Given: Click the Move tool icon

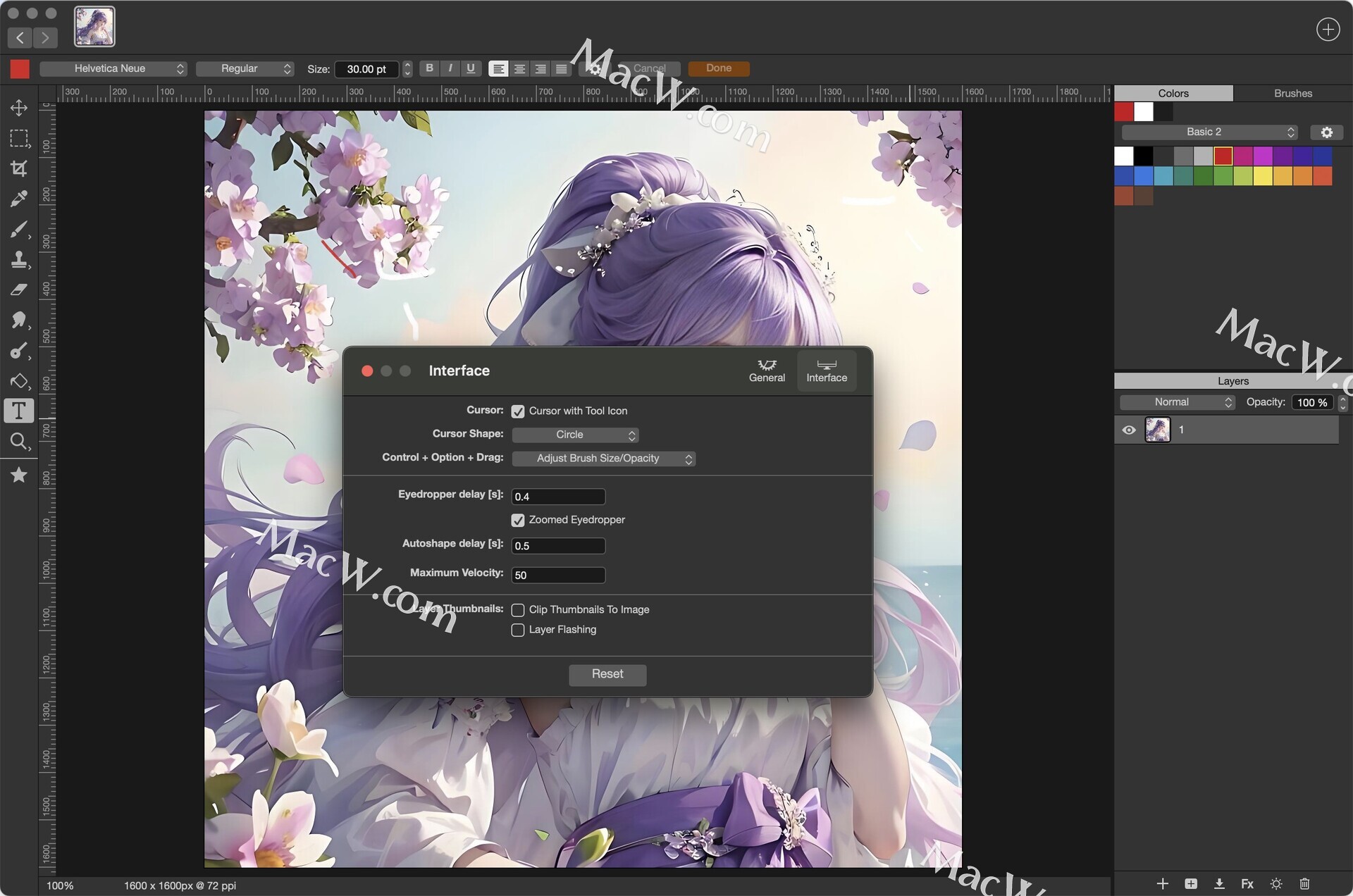Looking at the screenshot, I should [x=19, y=107].
